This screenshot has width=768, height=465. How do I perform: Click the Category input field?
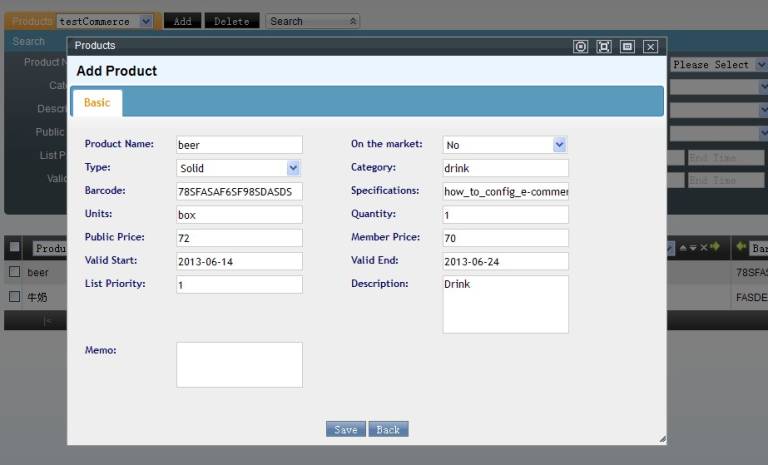tap(505, 168)
